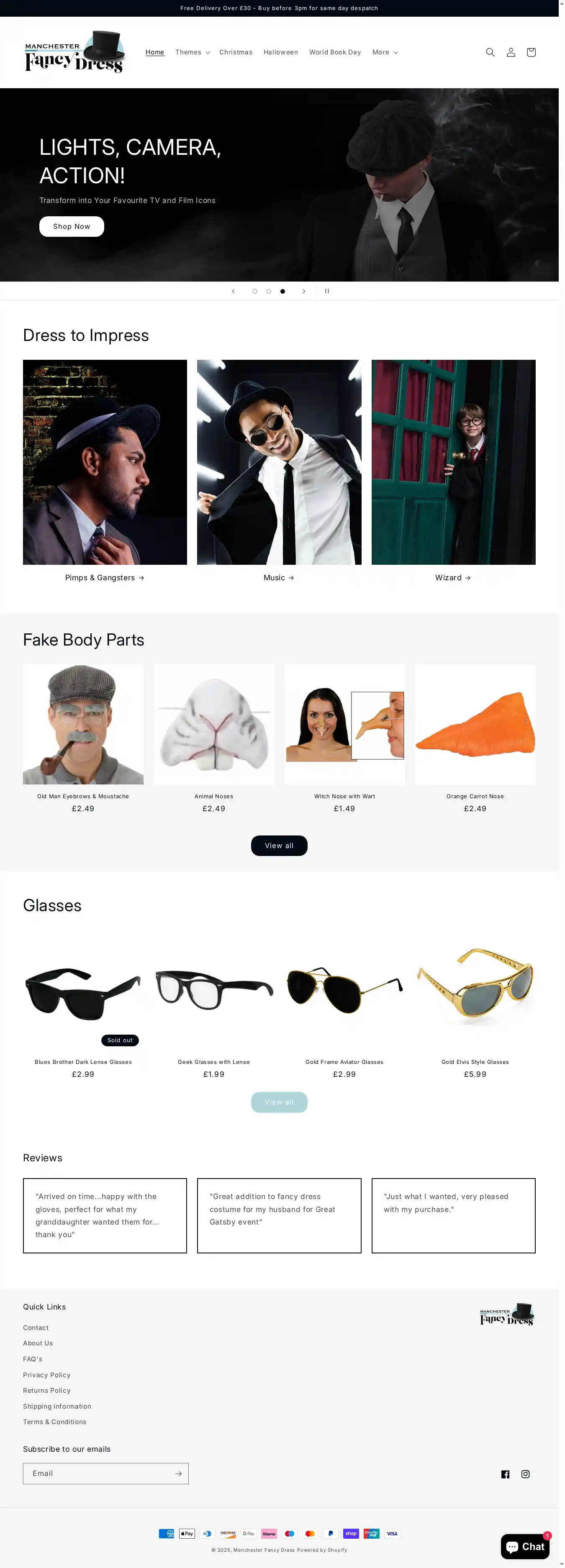This screenshot has height=1568, width=565.
Task: Open the Returns Policy link
Action: (x=47, y=1390)
